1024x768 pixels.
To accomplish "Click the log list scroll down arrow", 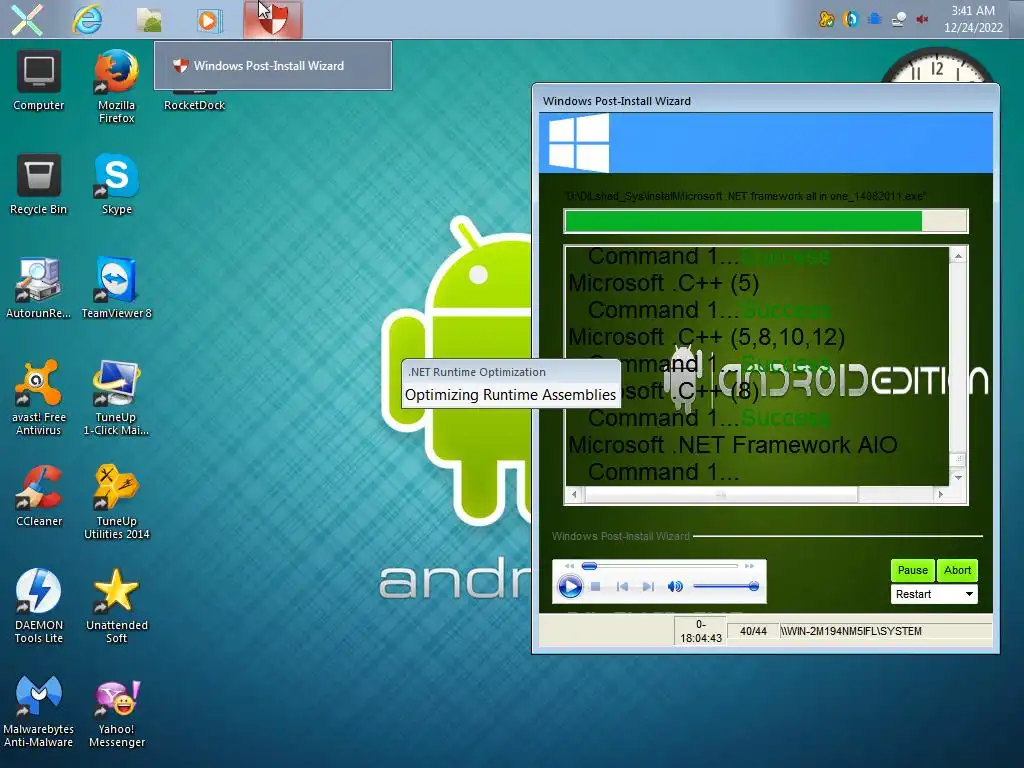I will [x=958, y=477].
